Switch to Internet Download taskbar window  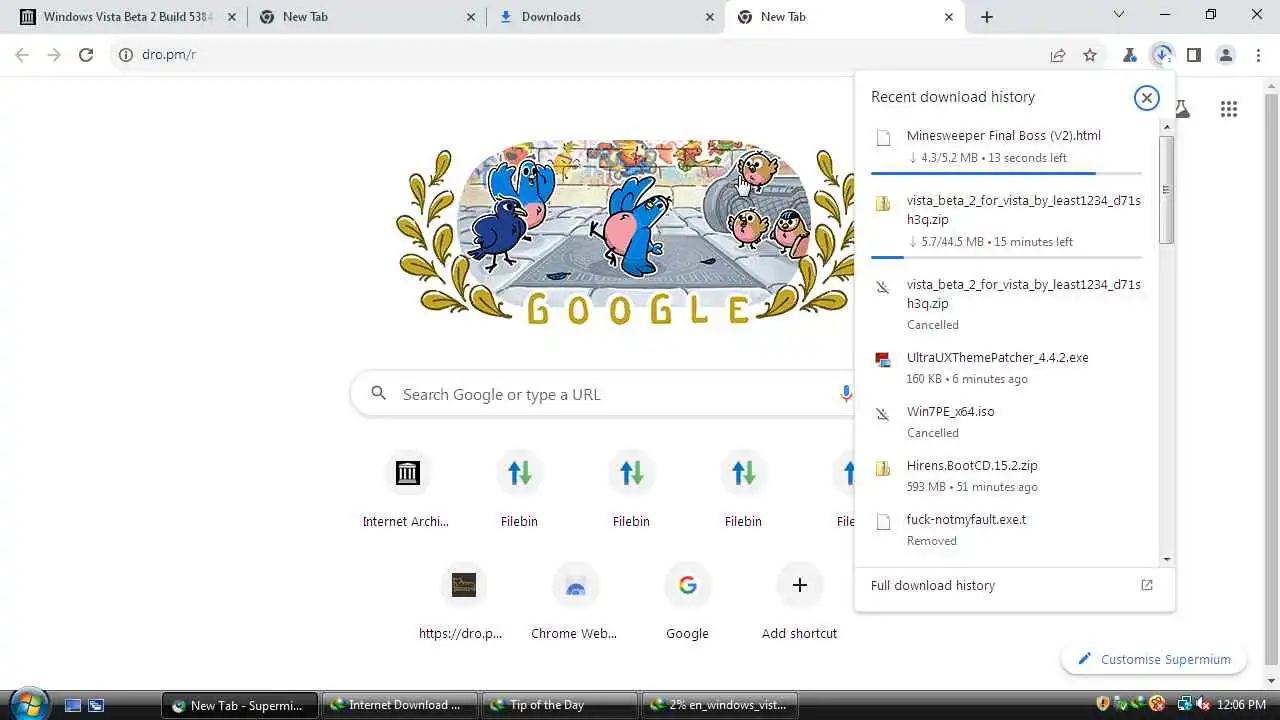pyautogui.click(x=399, y=705)
